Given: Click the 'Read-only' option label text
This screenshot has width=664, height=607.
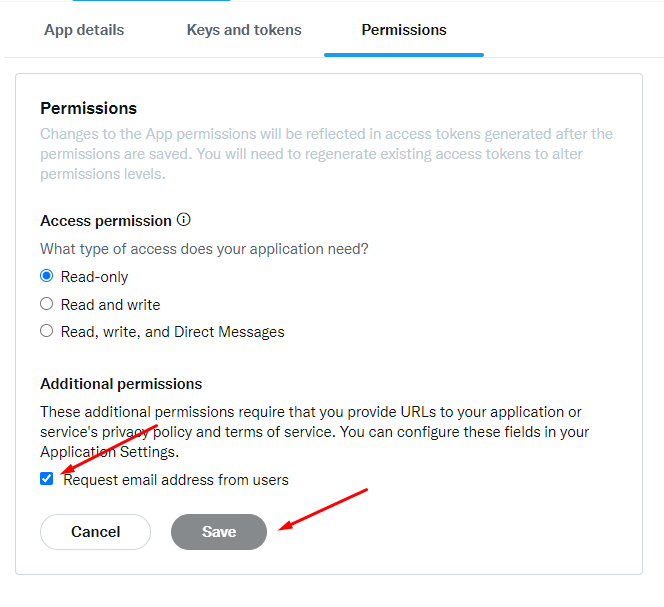Looking at the screenshot, I should pyautogui.click(x=95, y=277).
